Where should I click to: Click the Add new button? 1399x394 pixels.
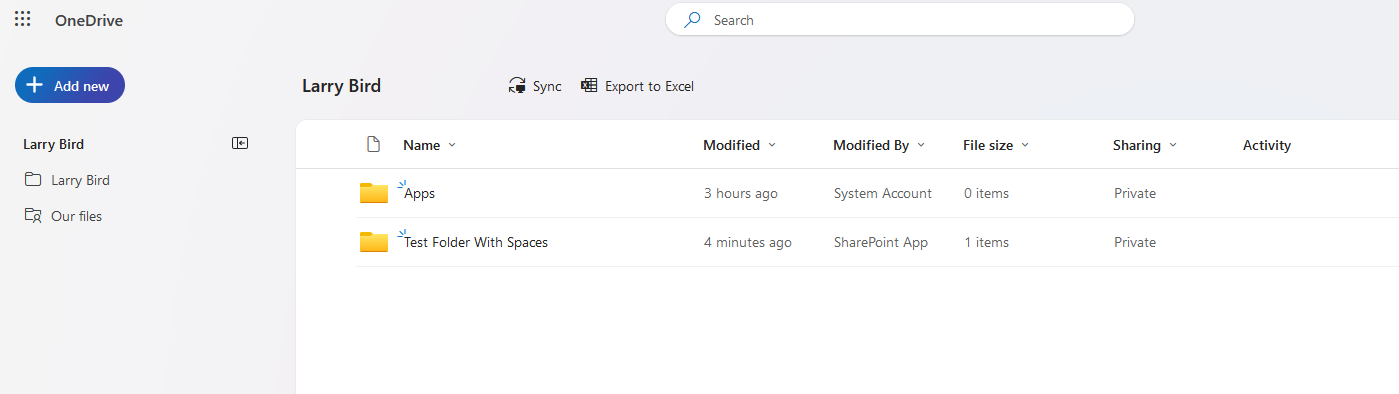point(70,86)
